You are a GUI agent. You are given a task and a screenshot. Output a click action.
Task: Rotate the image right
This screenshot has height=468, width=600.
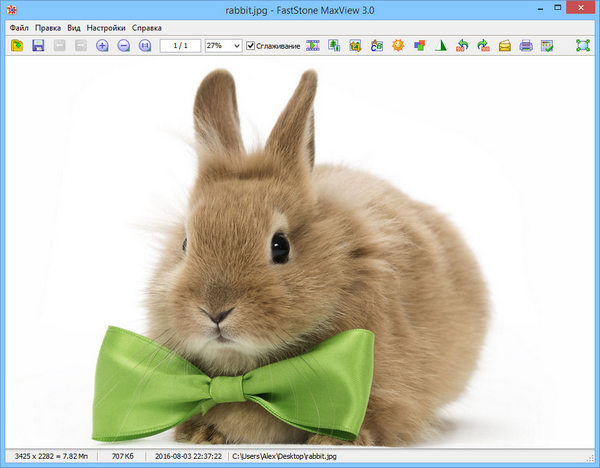(x=483, y=46)
